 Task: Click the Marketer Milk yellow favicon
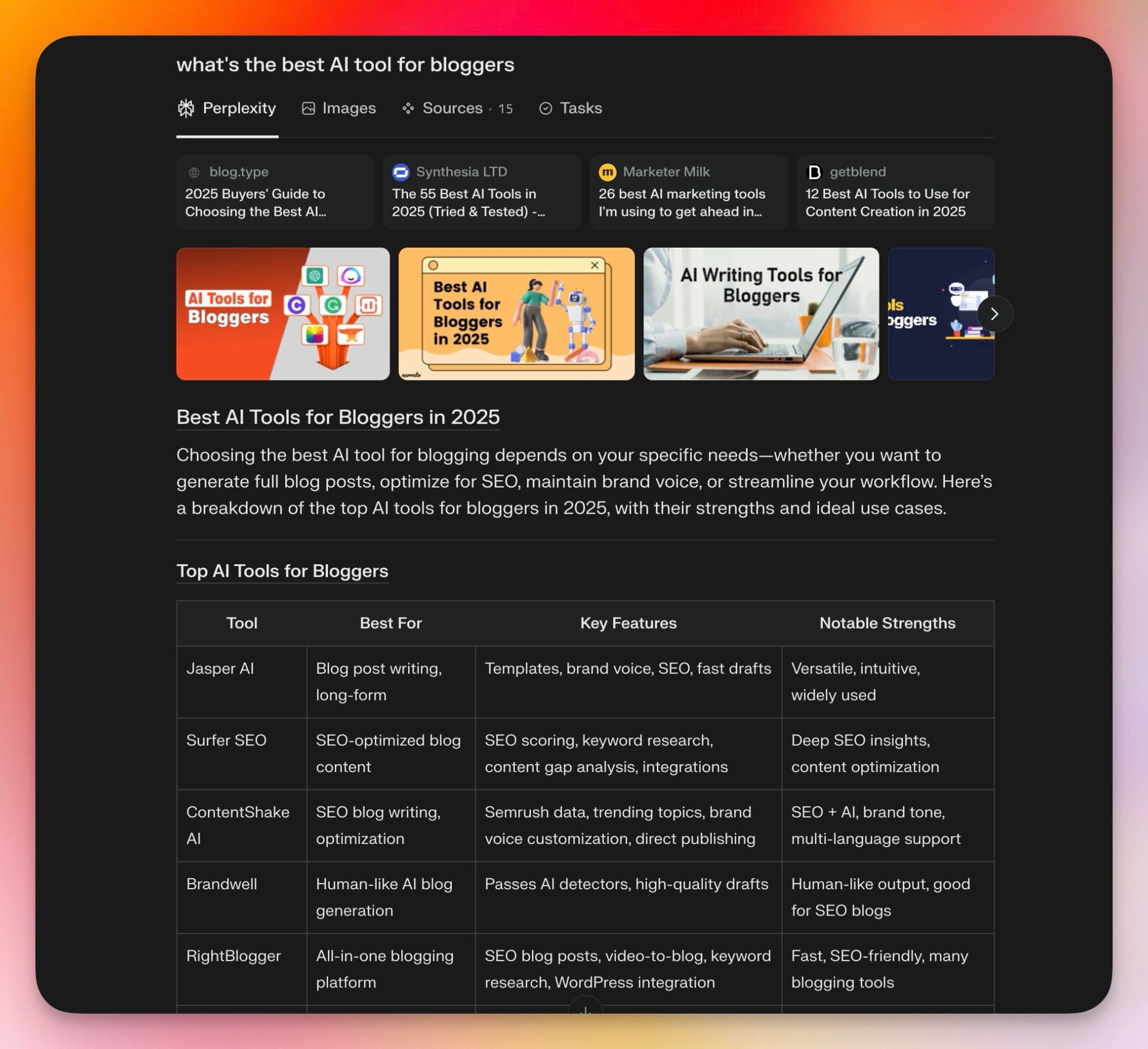tap(607, 172)
